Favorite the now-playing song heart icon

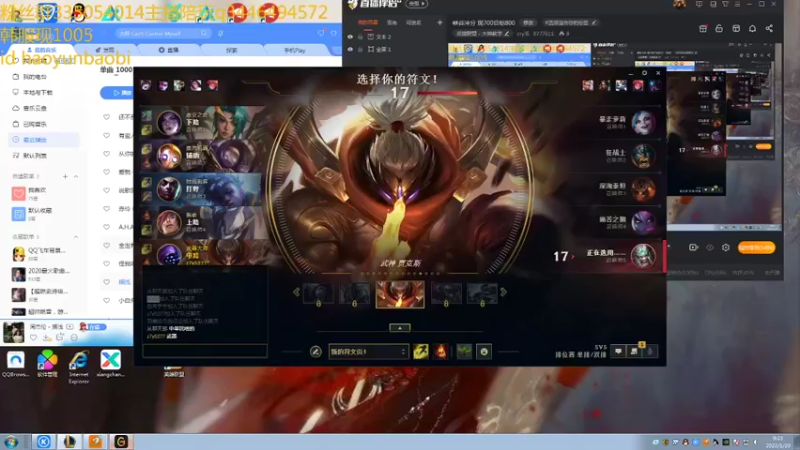coord(33,337)
